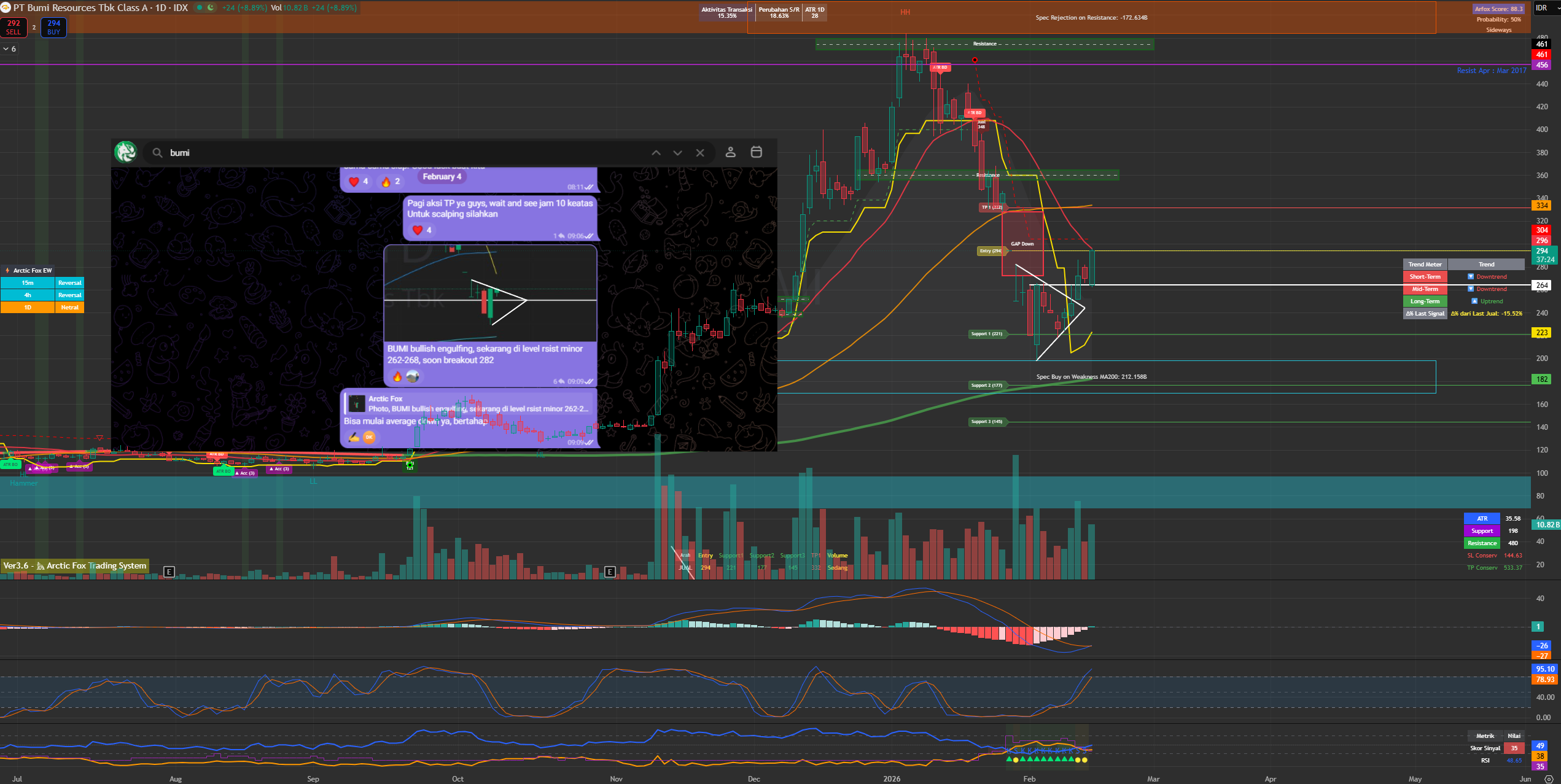
Task: Open the bullish engulfing chart image thumbnail
Action: pos(490,293)
